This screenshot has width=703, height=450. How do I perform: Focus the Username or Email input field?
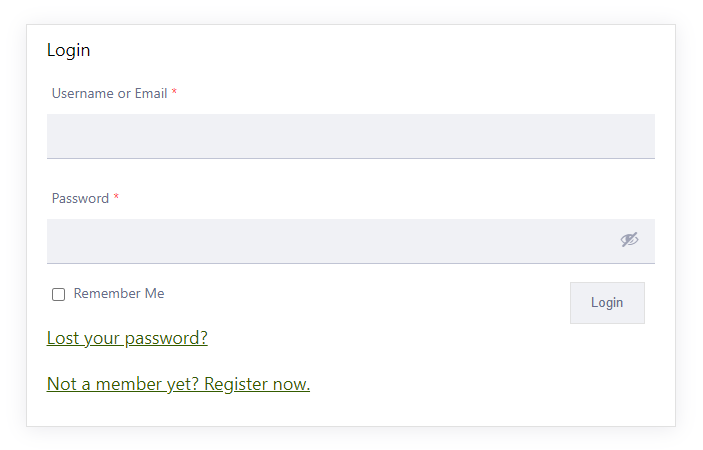point(350,136)
